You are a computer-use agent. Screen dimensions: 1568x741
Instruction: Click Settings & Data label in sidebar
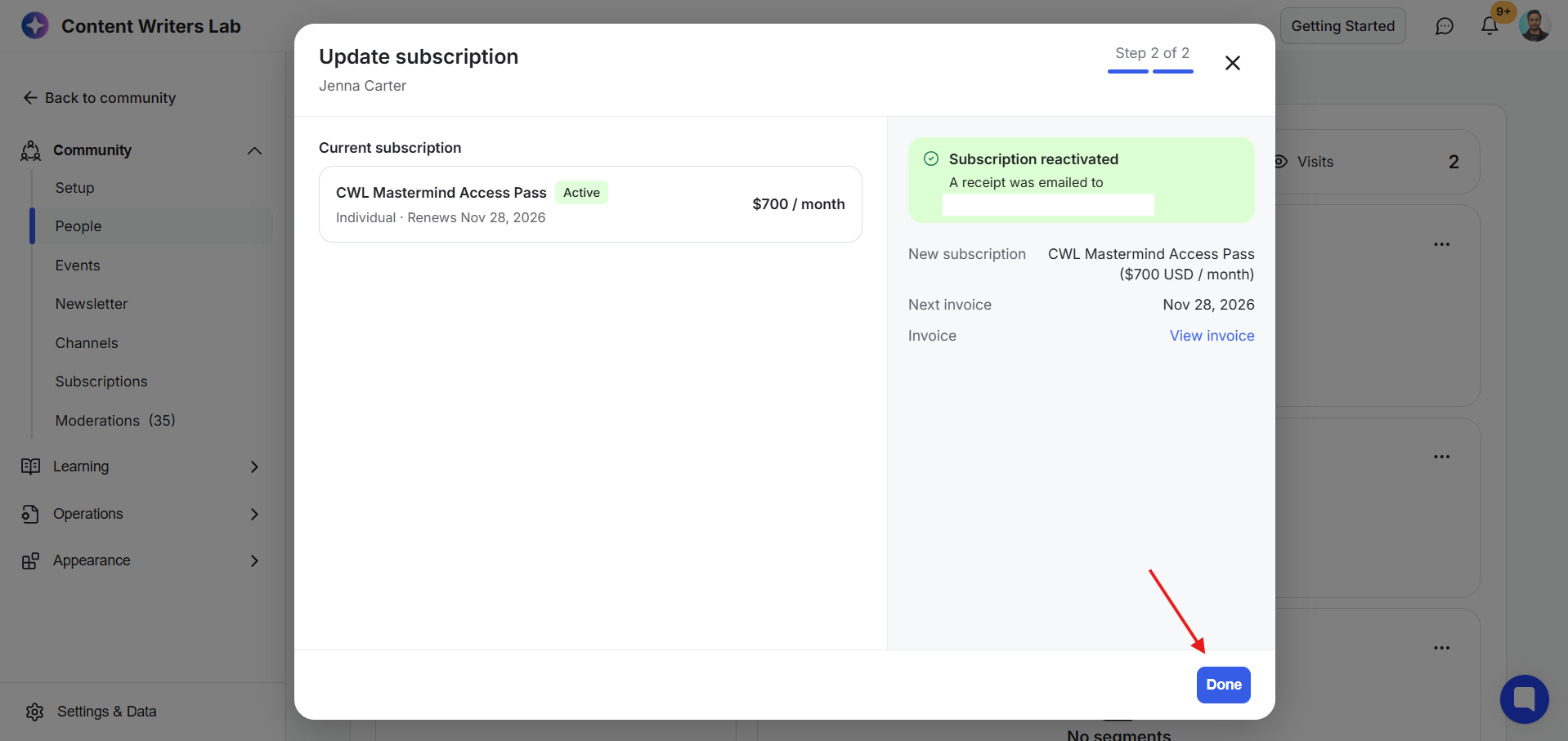[107, 712]
